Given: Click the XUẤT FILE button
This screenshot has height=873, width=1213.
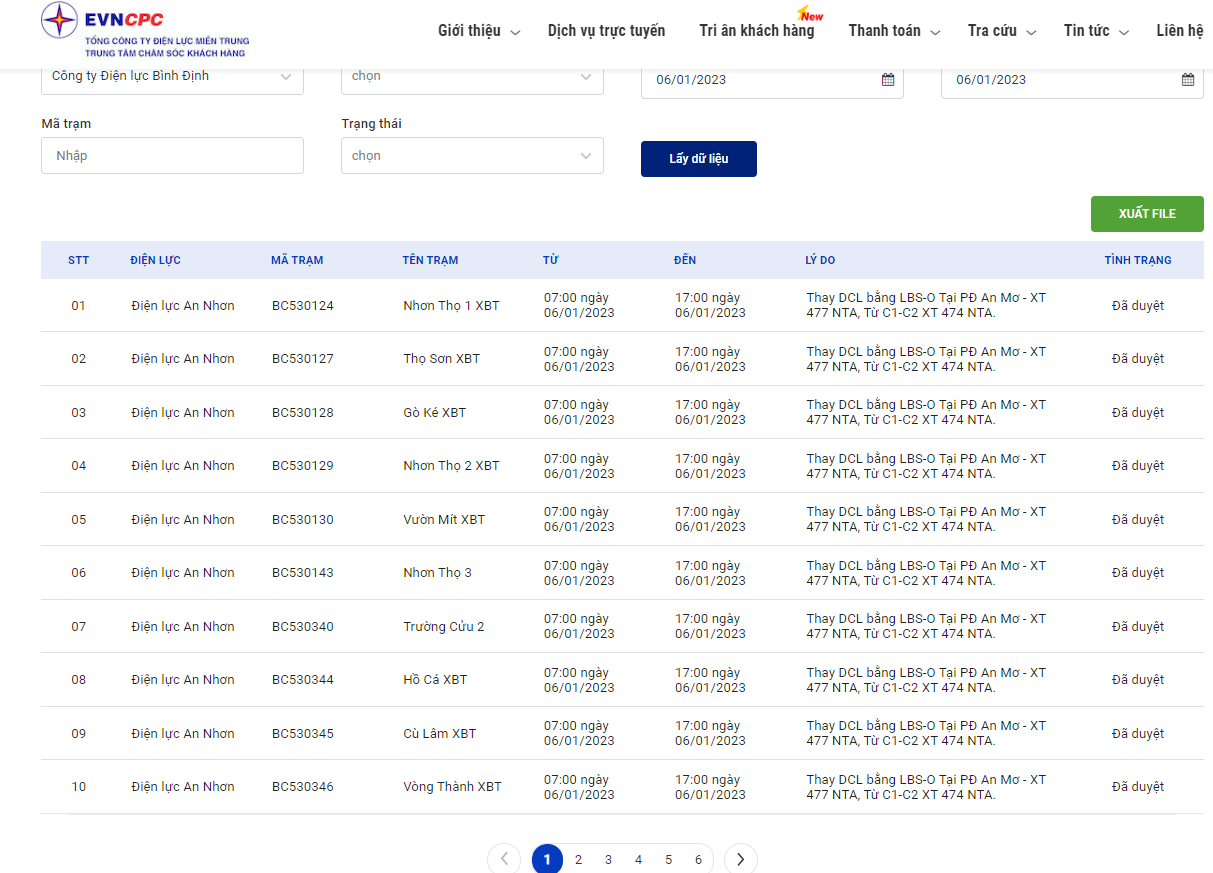Looking at the screenshot, I should (1146, 214).
